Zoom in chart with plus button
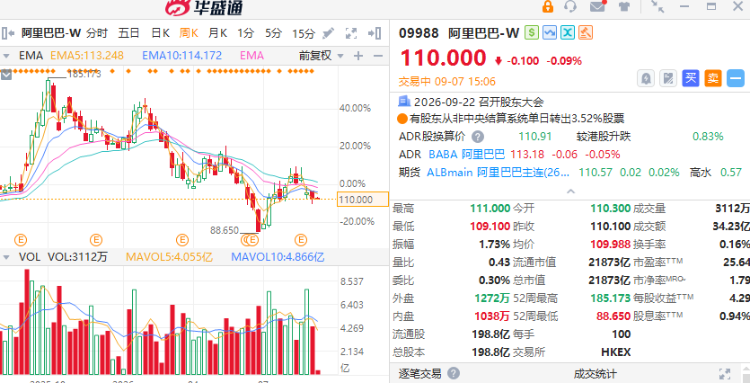Image resolution: width=750 pixels, height=383 pixels. pyautogui.click(x=358, y=56)
